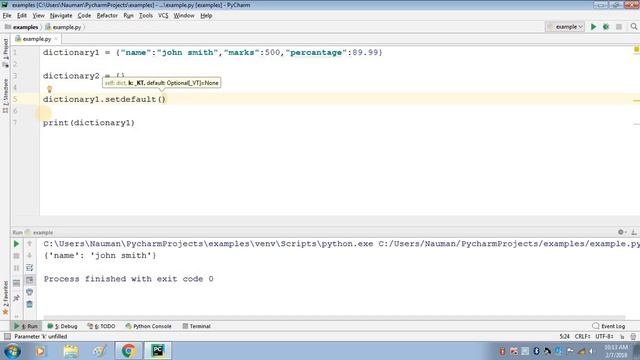Open Chrome from the taskbar

[129, 351]
